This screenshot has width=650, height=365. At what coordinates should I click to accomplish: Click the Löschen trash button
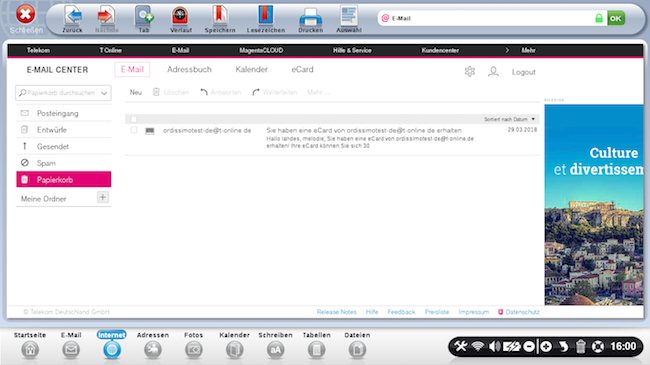point(171,92)
